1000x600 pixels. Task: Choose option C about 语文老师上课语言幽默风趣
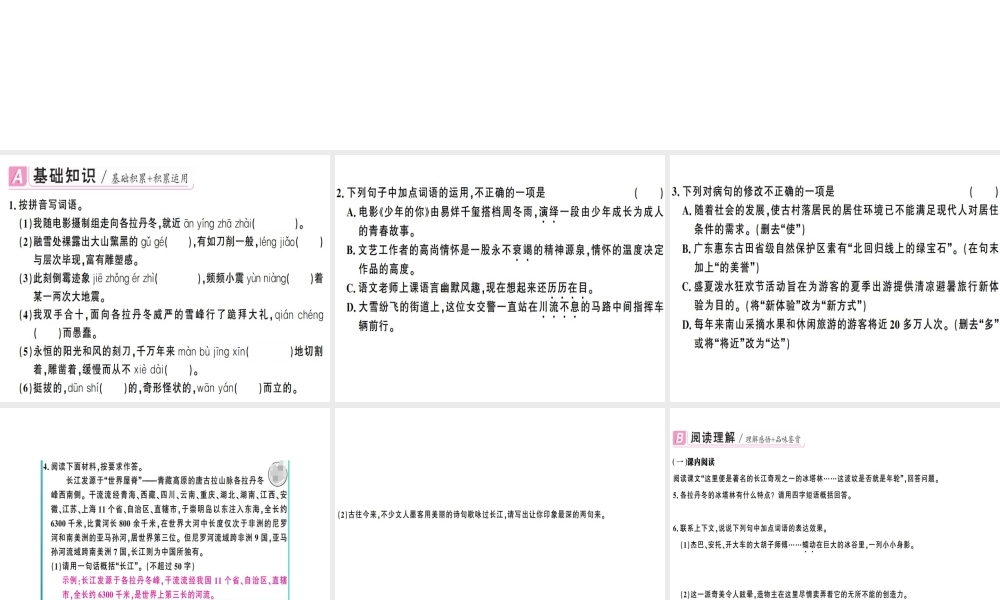pyautogui.click(x=471, y=288)
